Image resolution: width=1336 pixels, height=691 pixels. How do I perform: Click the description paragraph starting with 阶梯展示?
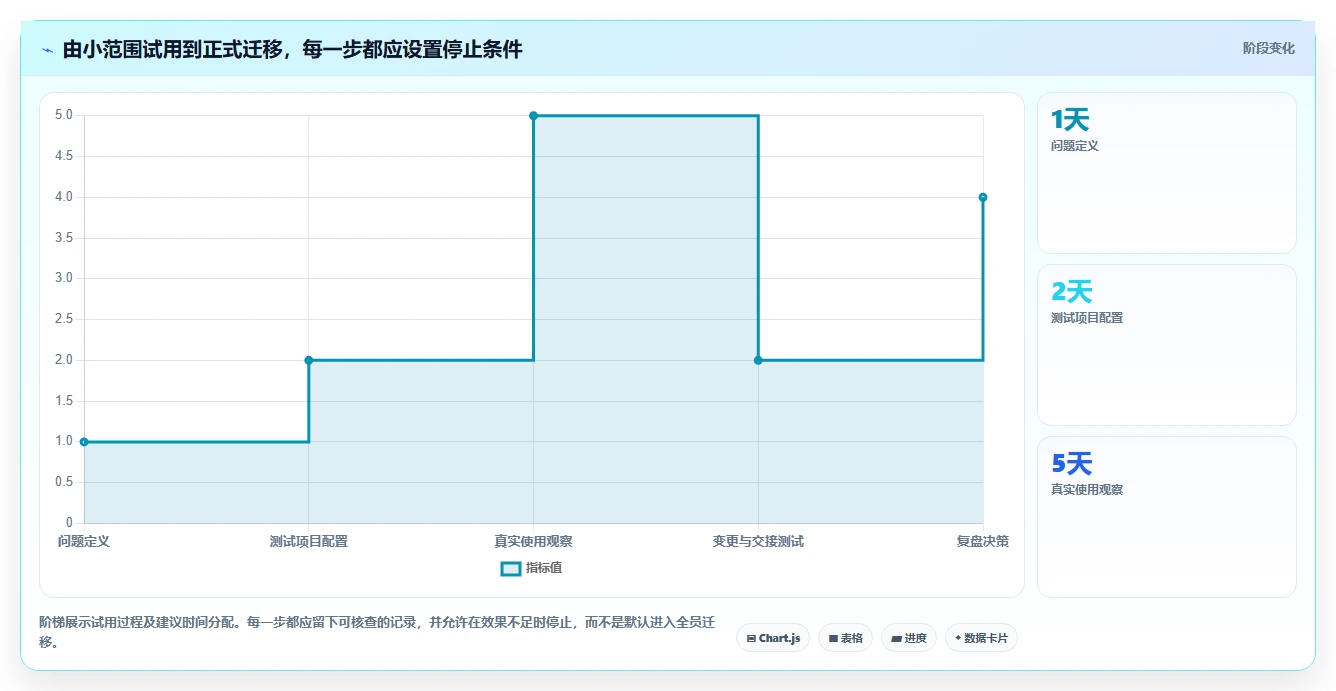[x=377, y=632]
